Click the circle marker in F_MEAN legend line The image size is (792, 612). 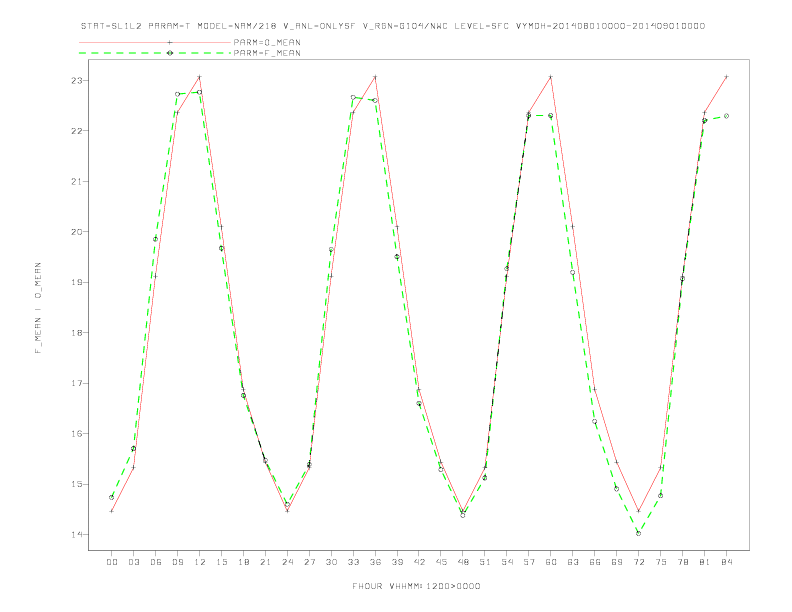(170, 53)
